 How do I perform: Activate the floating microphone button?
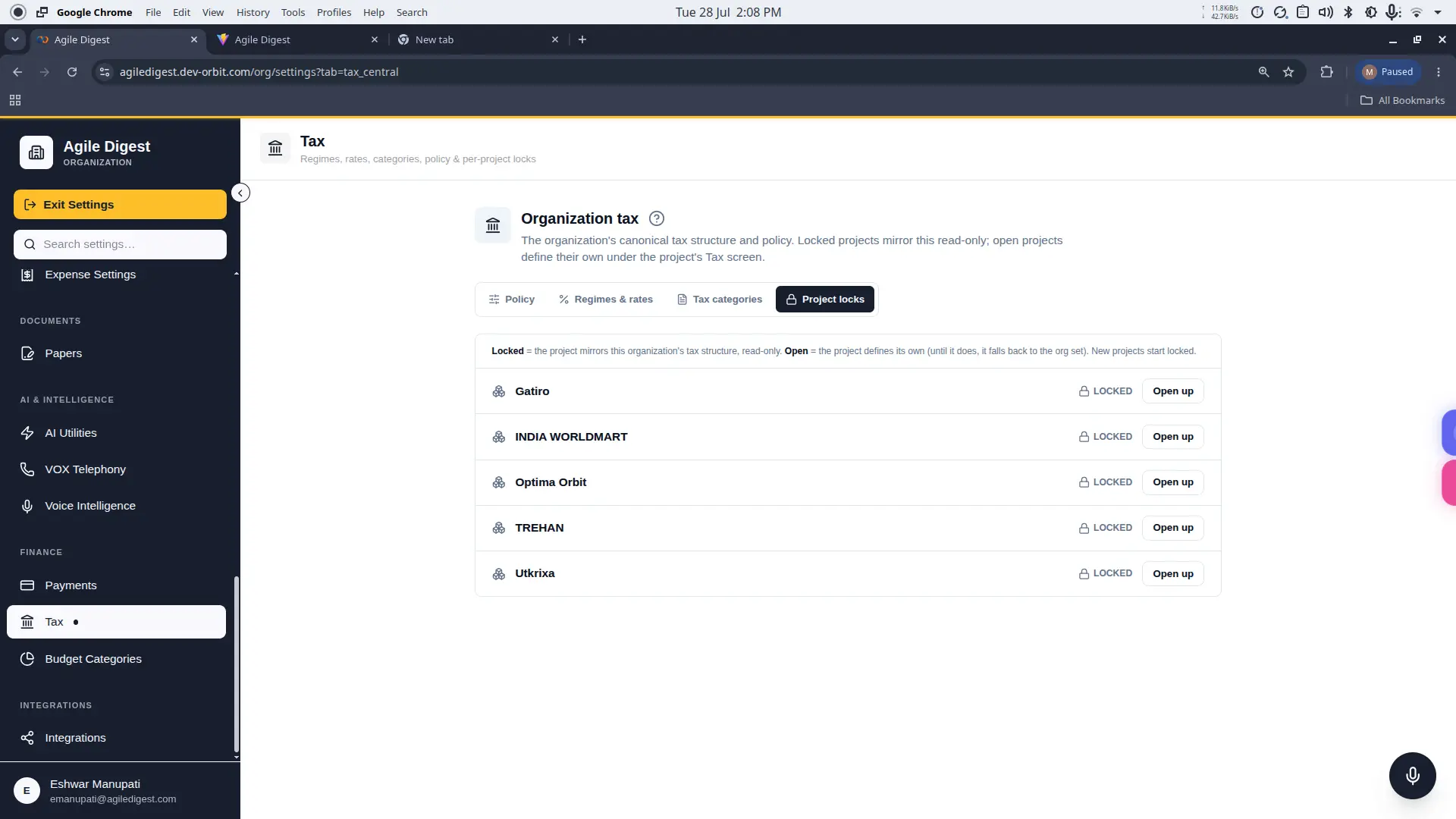(1412, 776)
